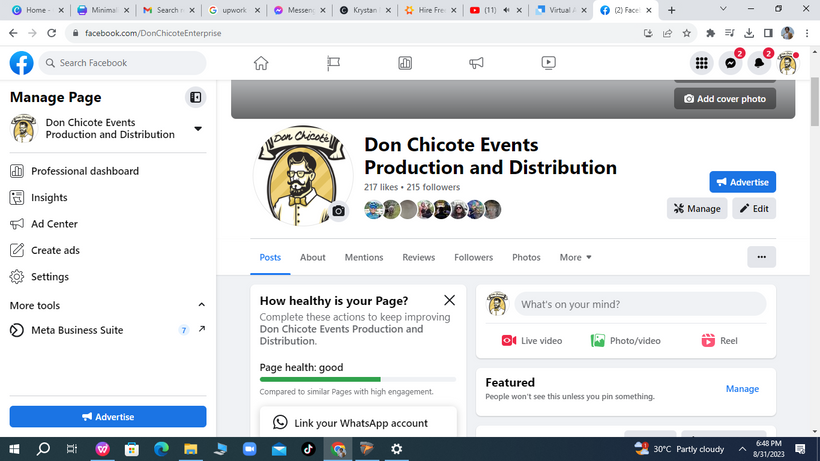Click Add cover photo button
The width and height of the screenshot is (820, 461).
(725, 99)
